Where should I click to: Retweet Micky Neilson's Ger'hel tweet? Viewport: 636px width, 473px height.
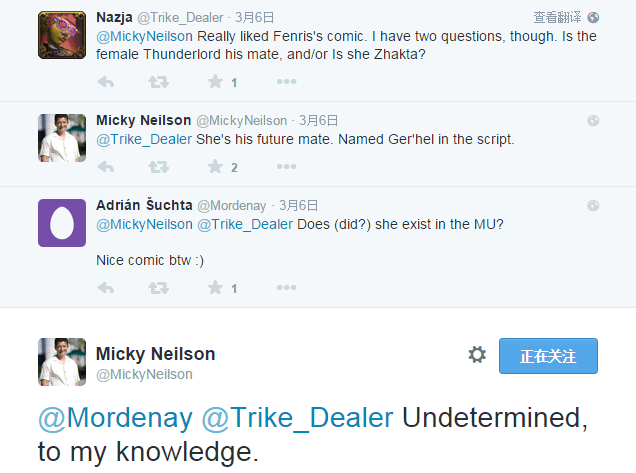click(158, 167)
